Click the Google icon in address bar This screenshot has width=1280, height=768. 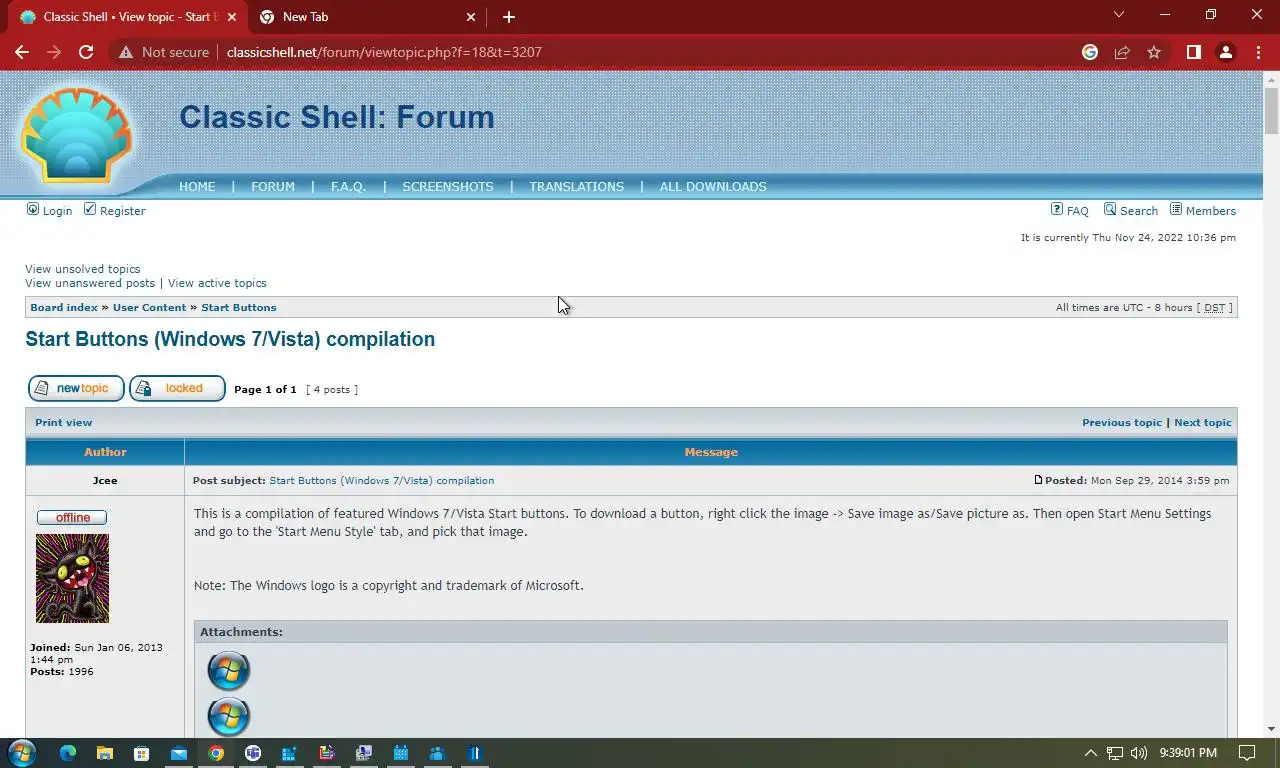1090,52
